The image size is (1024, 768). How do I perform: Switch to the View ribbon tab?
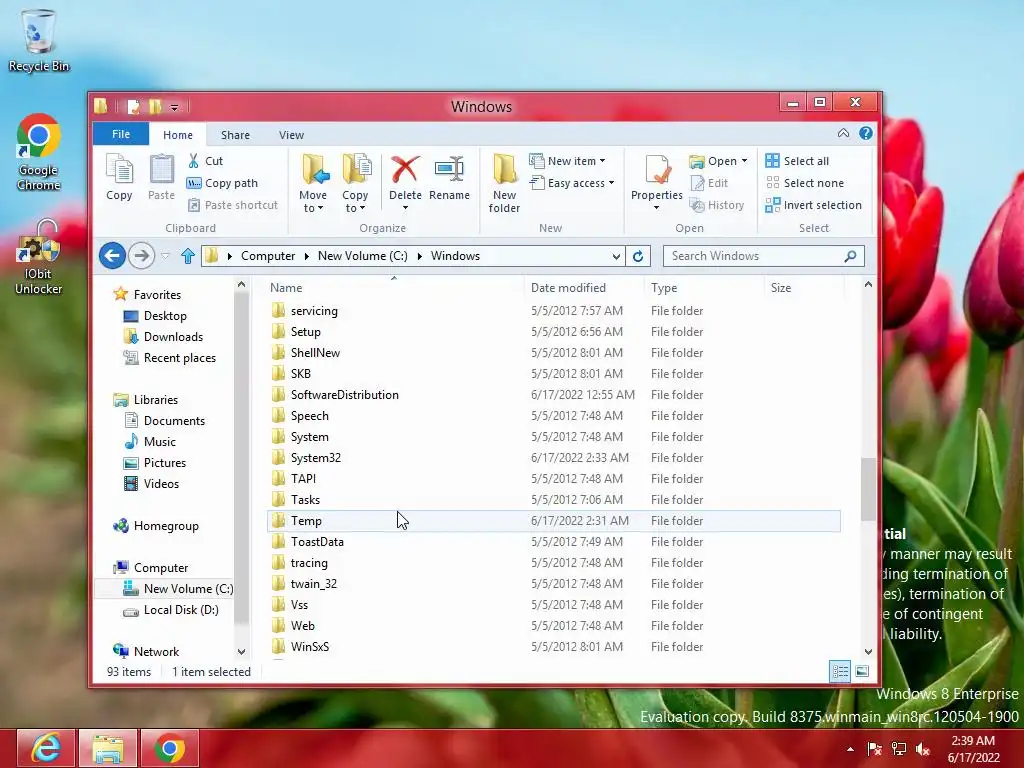pos(291,135)
